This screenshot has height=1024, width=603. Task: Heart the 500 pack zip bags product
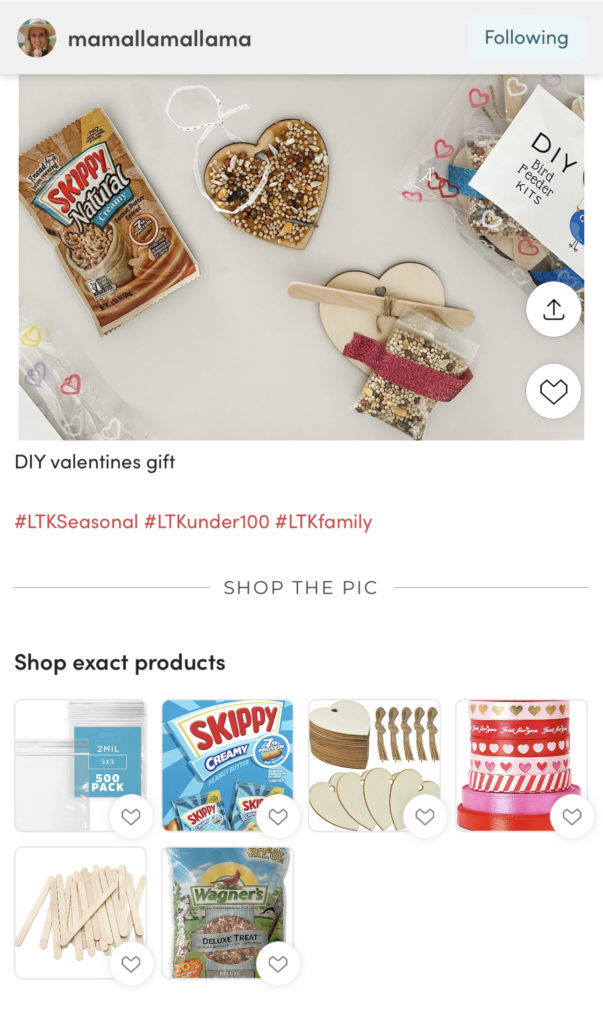[x=131, y=816]
